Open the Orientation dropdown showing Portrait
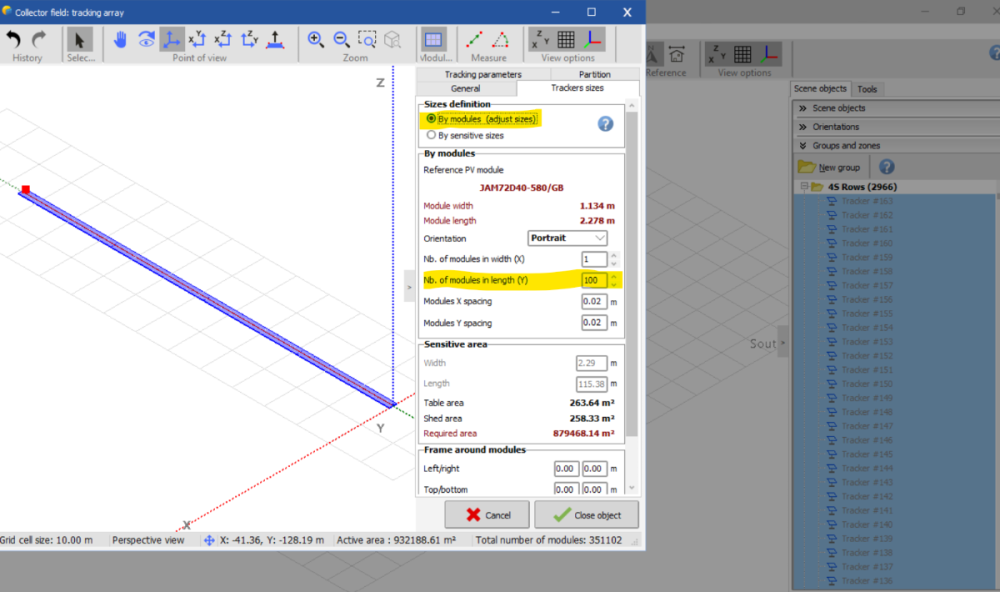 tap(567, 238)
